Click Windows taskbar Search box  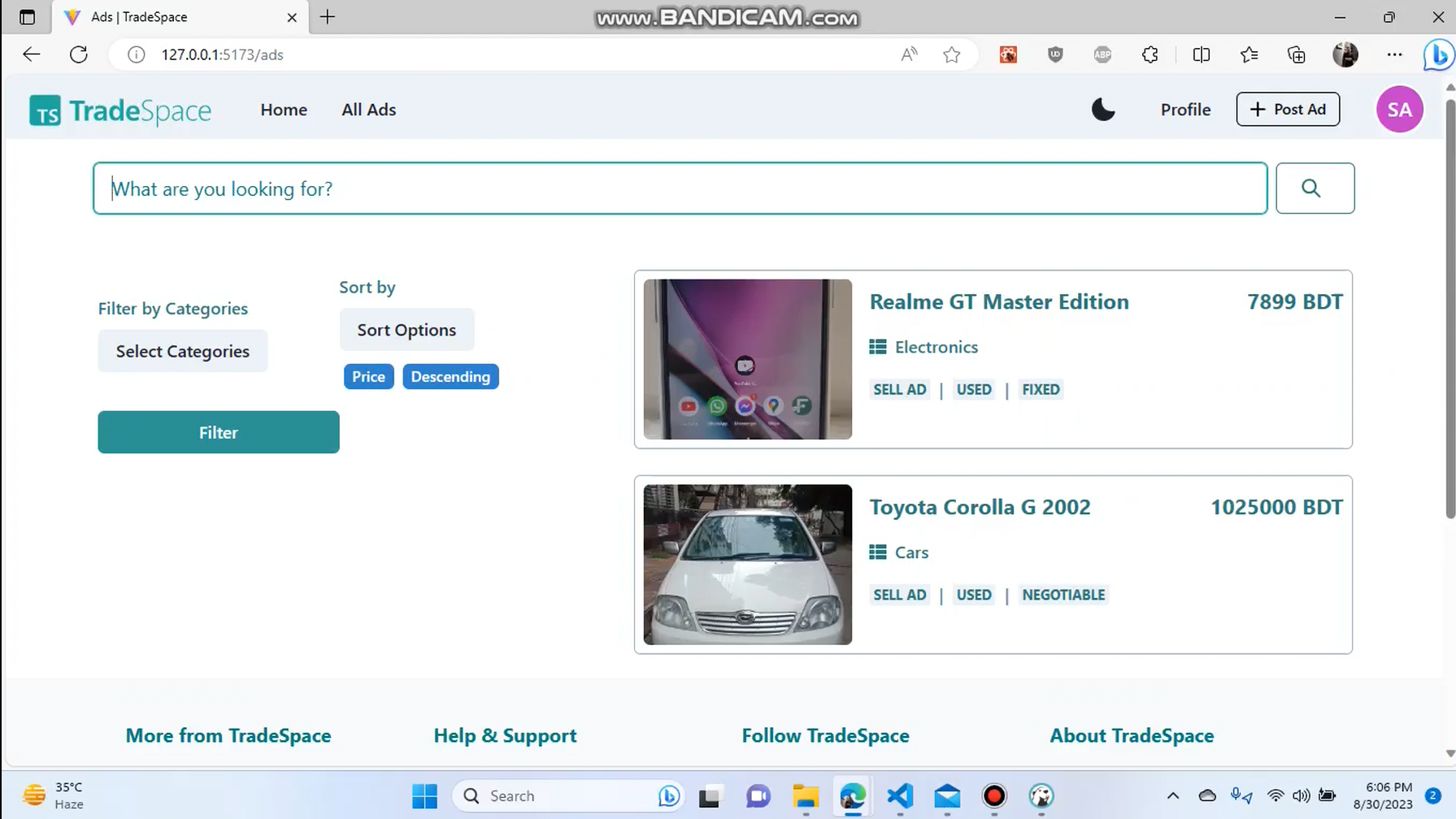pyautogui.click(x=568, y=796)
